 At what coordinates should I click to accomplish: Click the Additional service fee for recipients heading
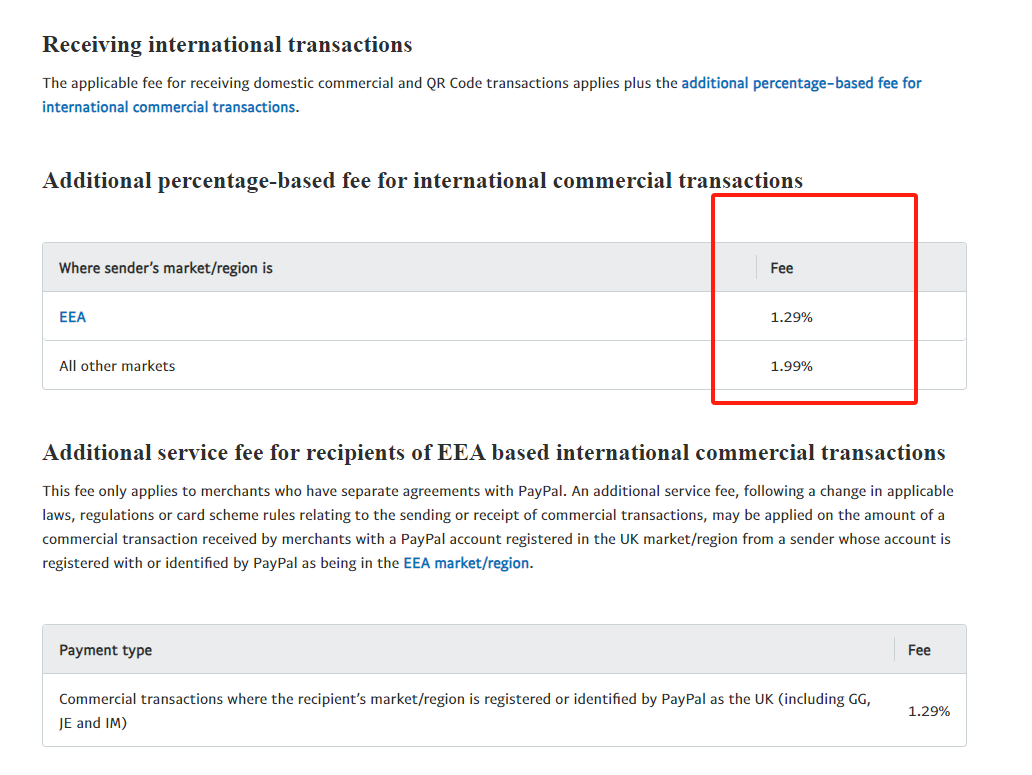coord(494,453)
